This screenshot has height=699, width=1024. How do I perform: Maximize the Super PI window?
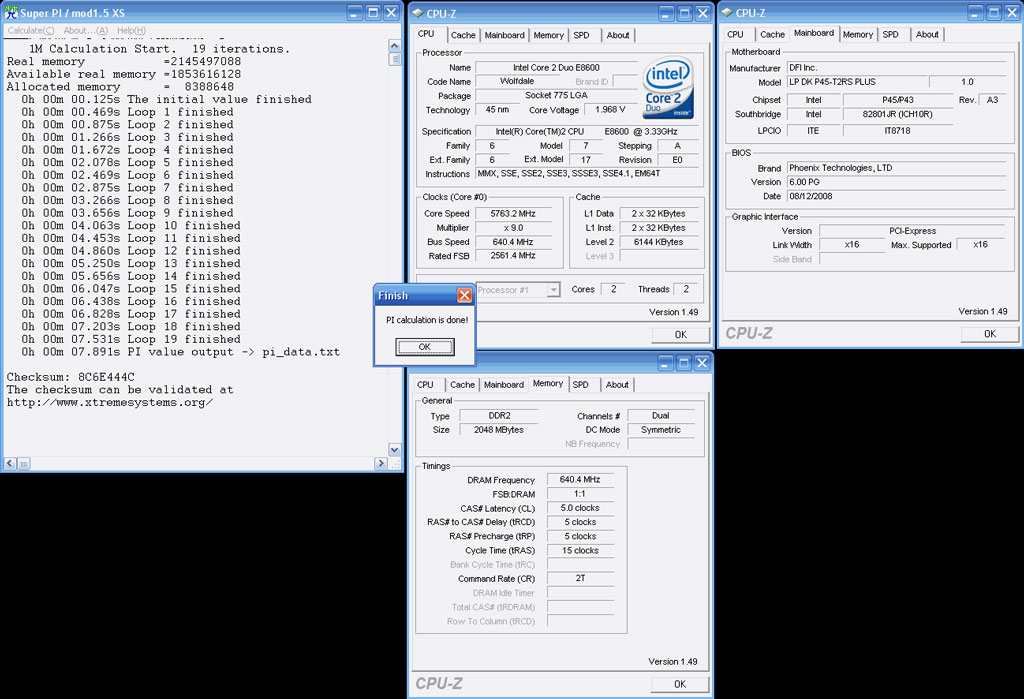[373, 12]
